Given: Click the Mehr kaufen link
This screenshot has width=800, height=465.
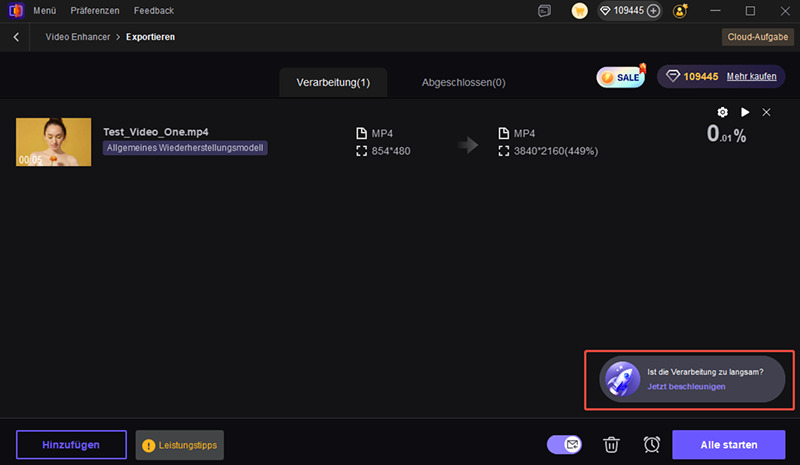Looking at the screenshot, I should pyautogui.click(x=751, y=76).
